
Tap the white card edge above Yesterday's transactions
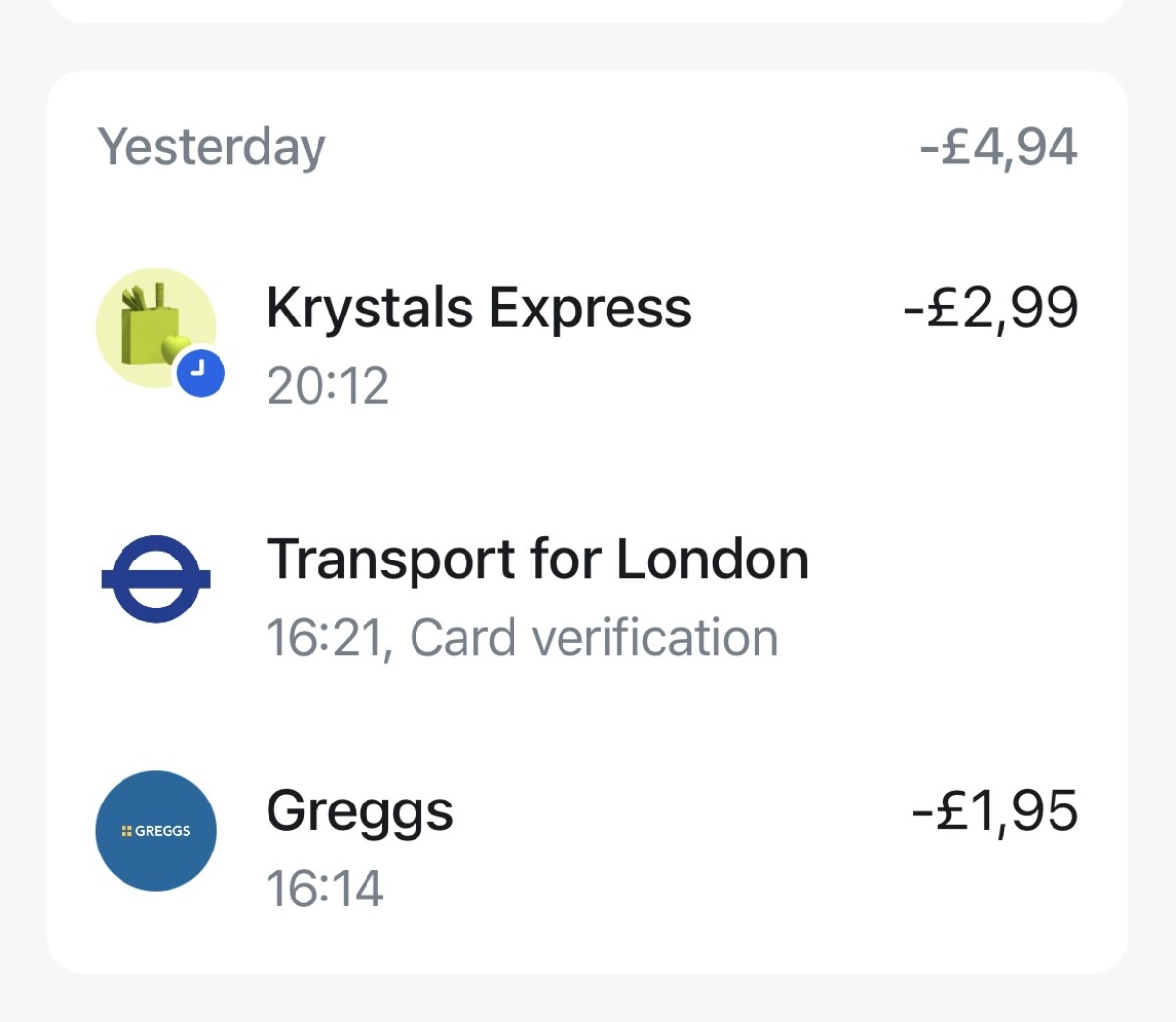click(x=588, y=8)
